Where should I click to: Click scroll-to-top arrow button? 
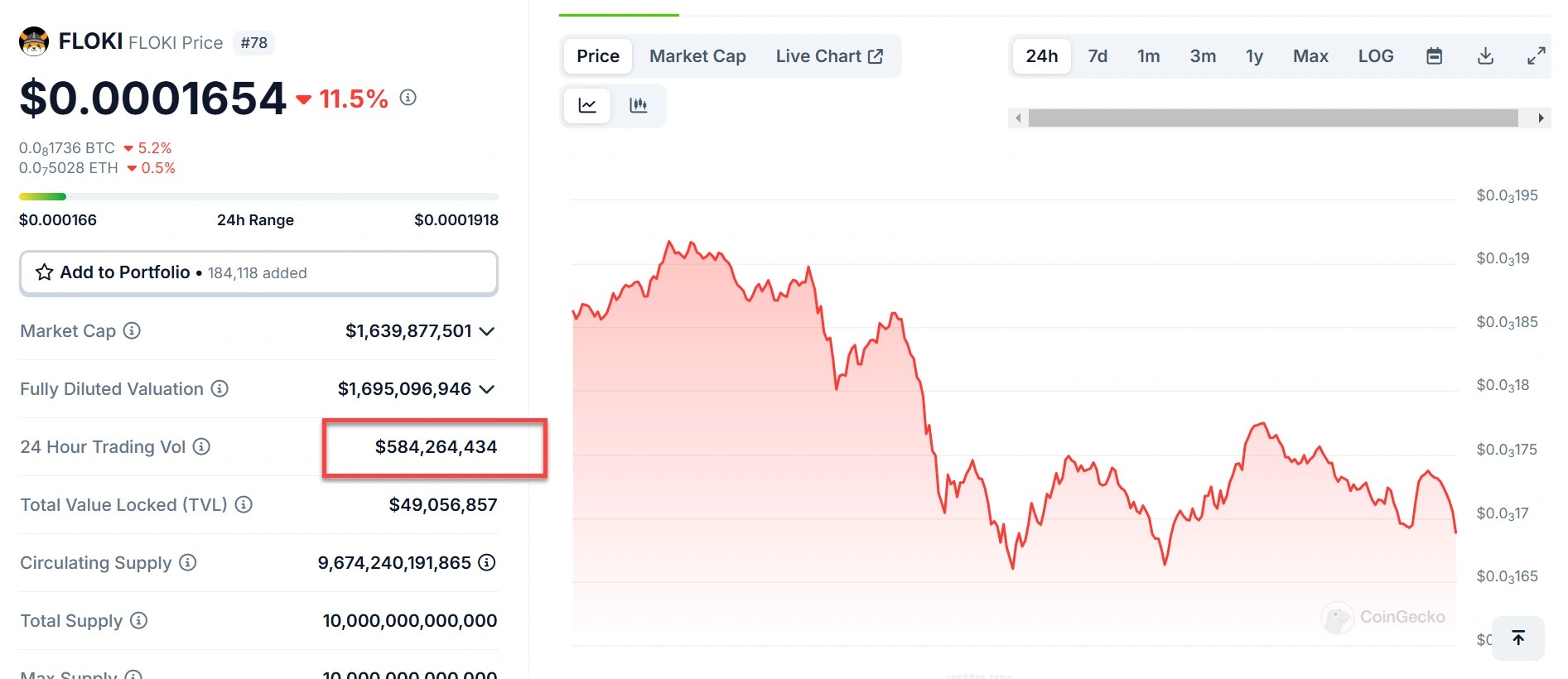(x=1517, y=638)
